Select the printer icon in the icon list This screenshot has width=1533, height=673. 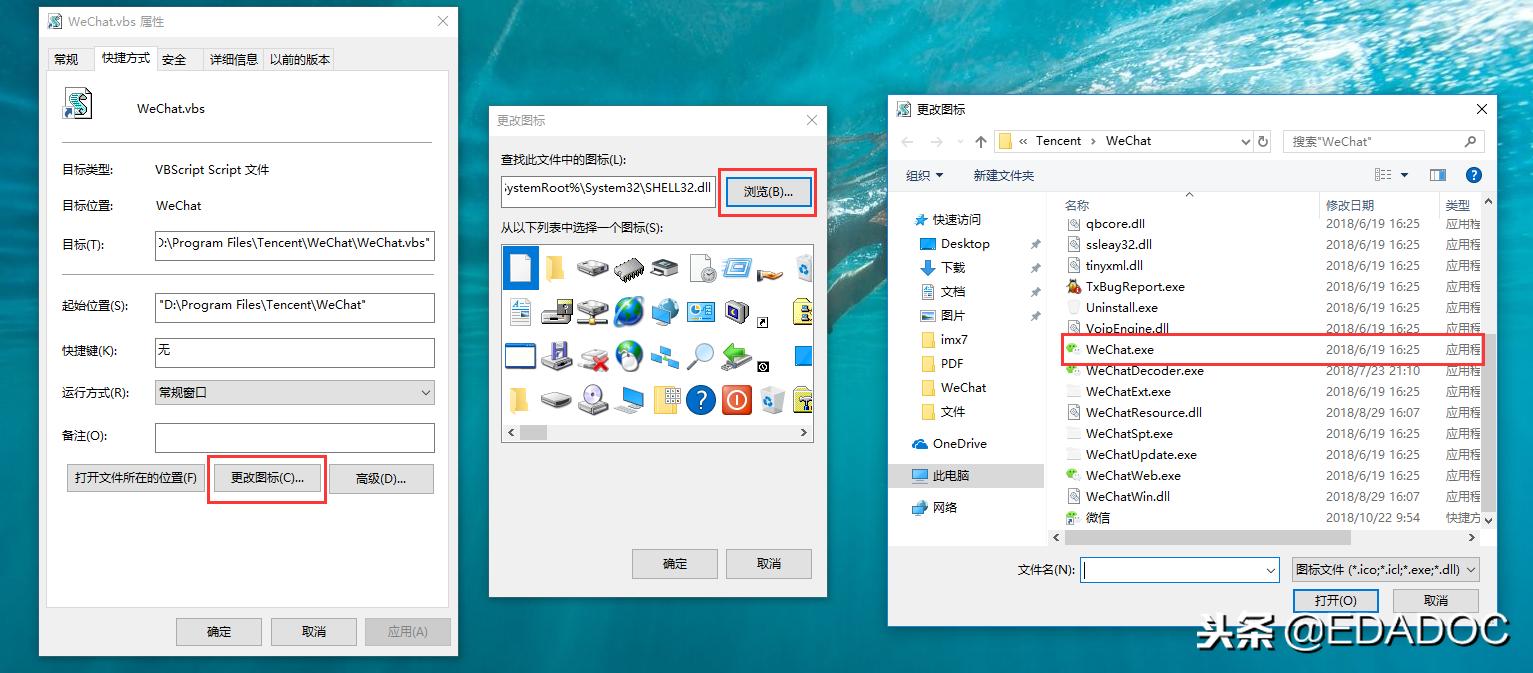(663, 267)
